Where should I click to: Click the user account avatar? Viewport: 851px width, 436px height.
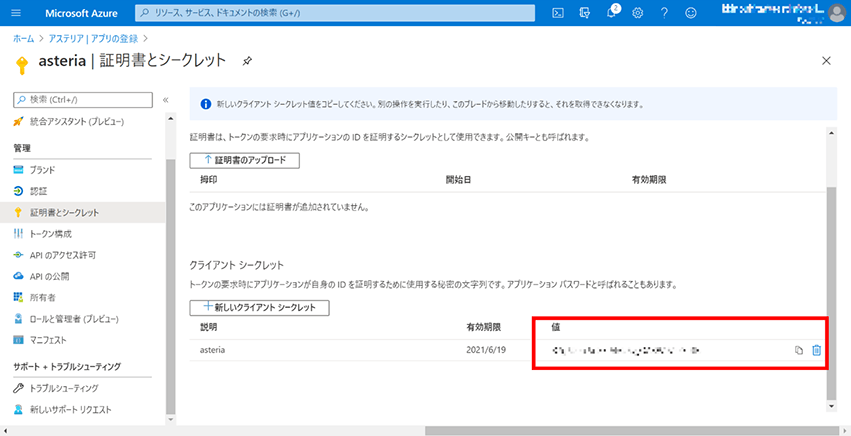tap(836, 13)
